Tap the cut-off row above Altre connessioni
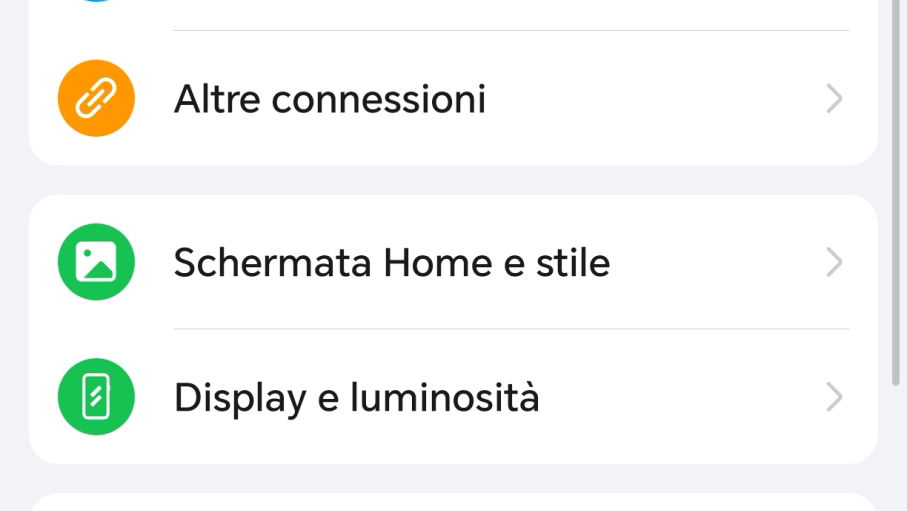This screenshot has height=511, width=907. 454,14
